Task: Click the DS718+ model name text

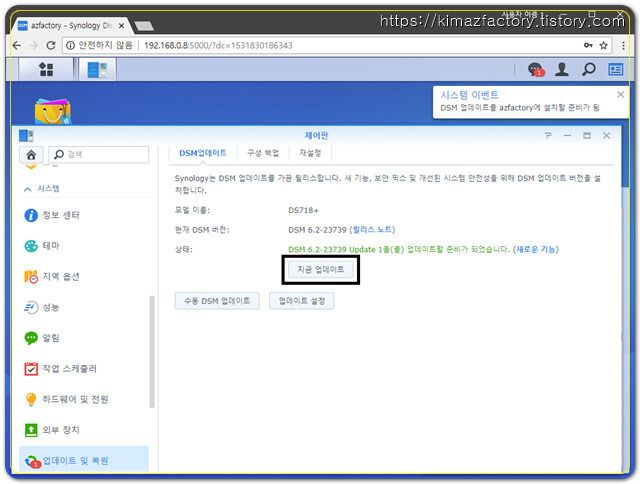Action: click(303, 211)
